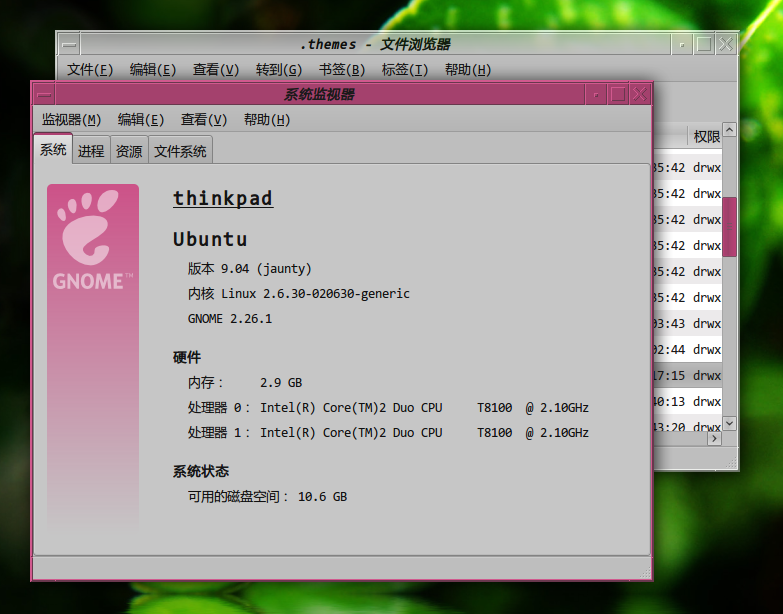Screen dimensions: 783x614
Task: Open 转到(G) menu in file browser window
Action: click(279, 69)
